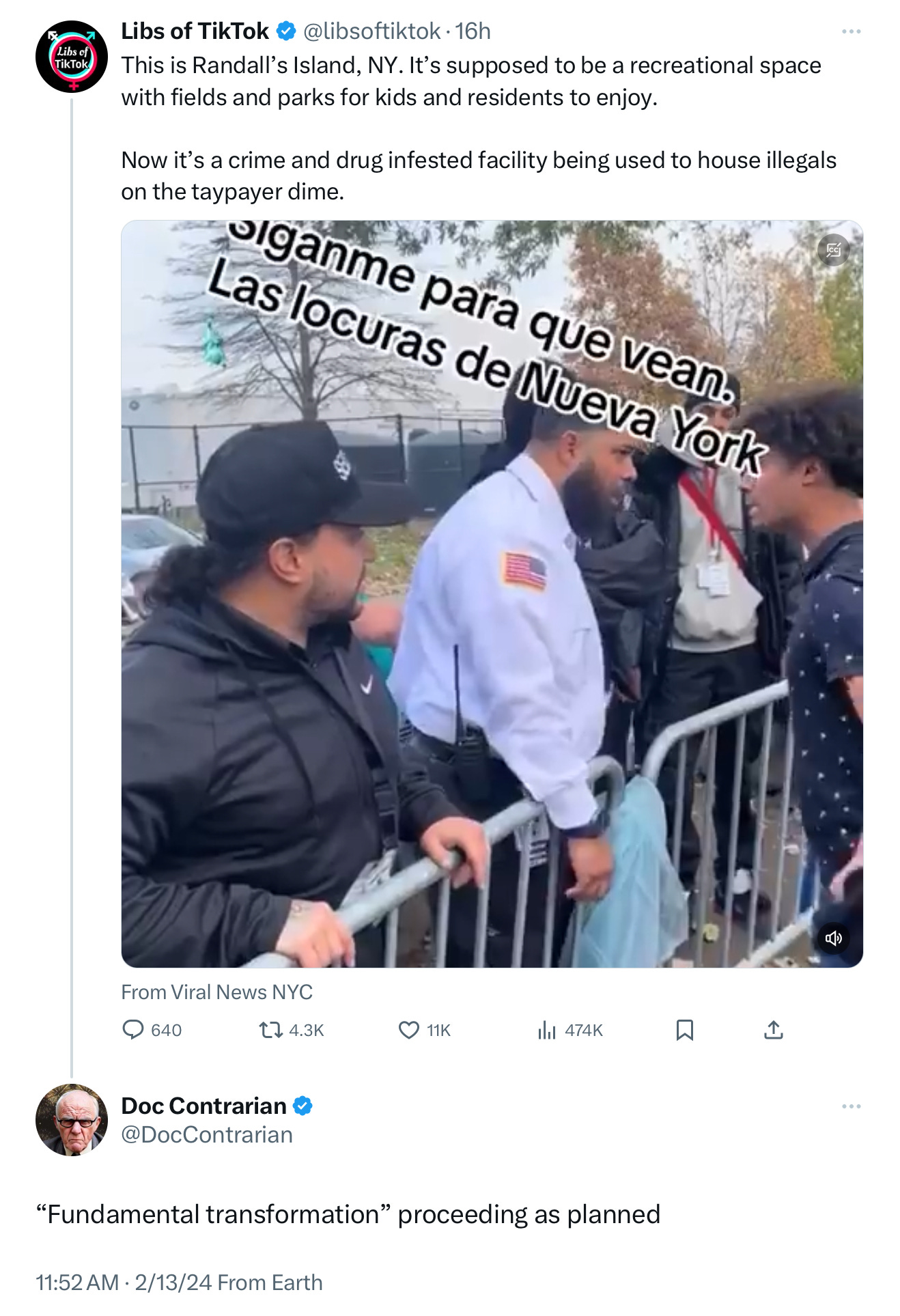Screen dimensions: 900x1316
Task: Open more options for Doc Contrarian tweet
Action: [x=851, y=1106]
